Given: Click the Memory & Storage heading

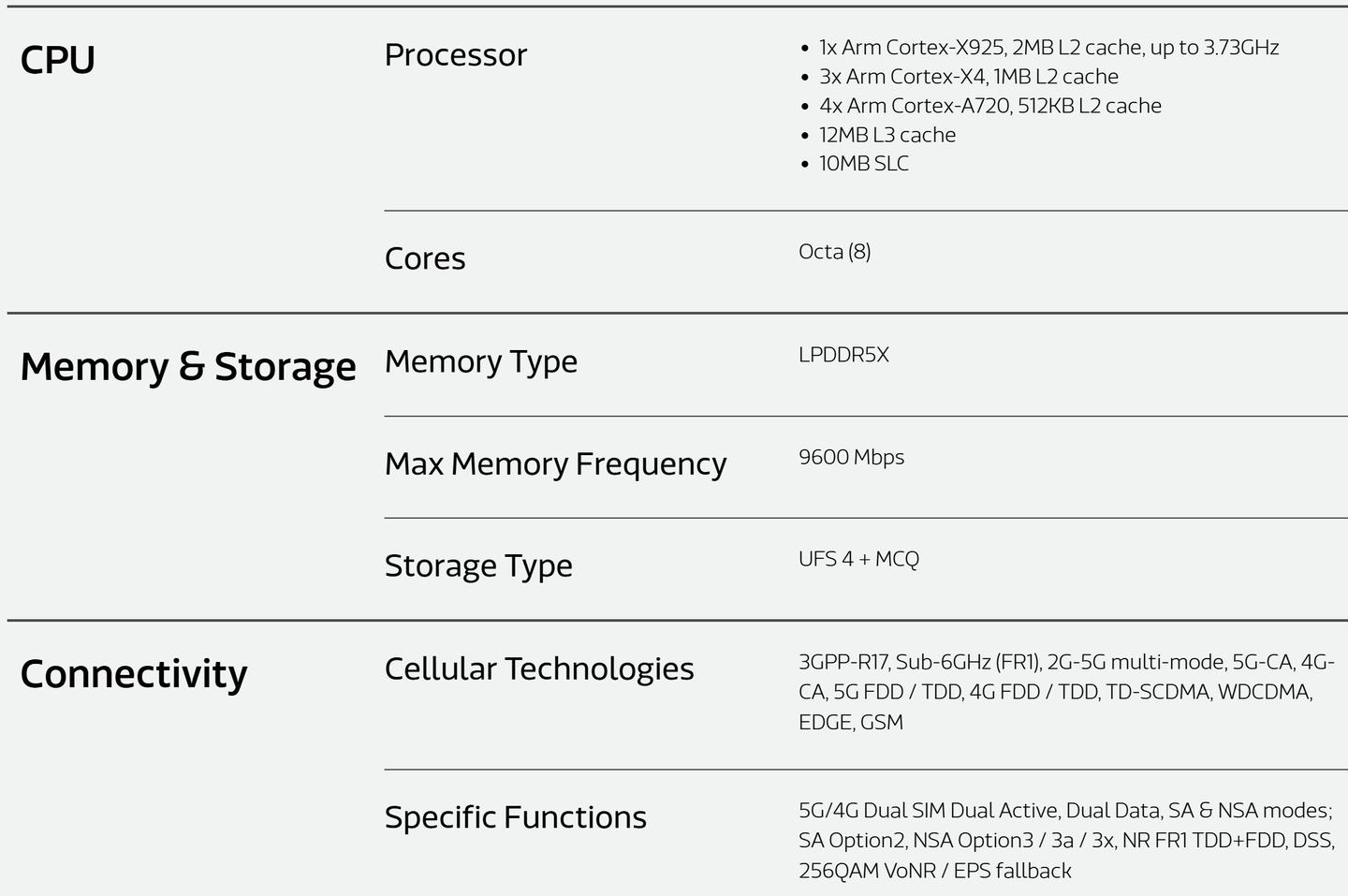Looking at the screenshot, I should [188, 367].
